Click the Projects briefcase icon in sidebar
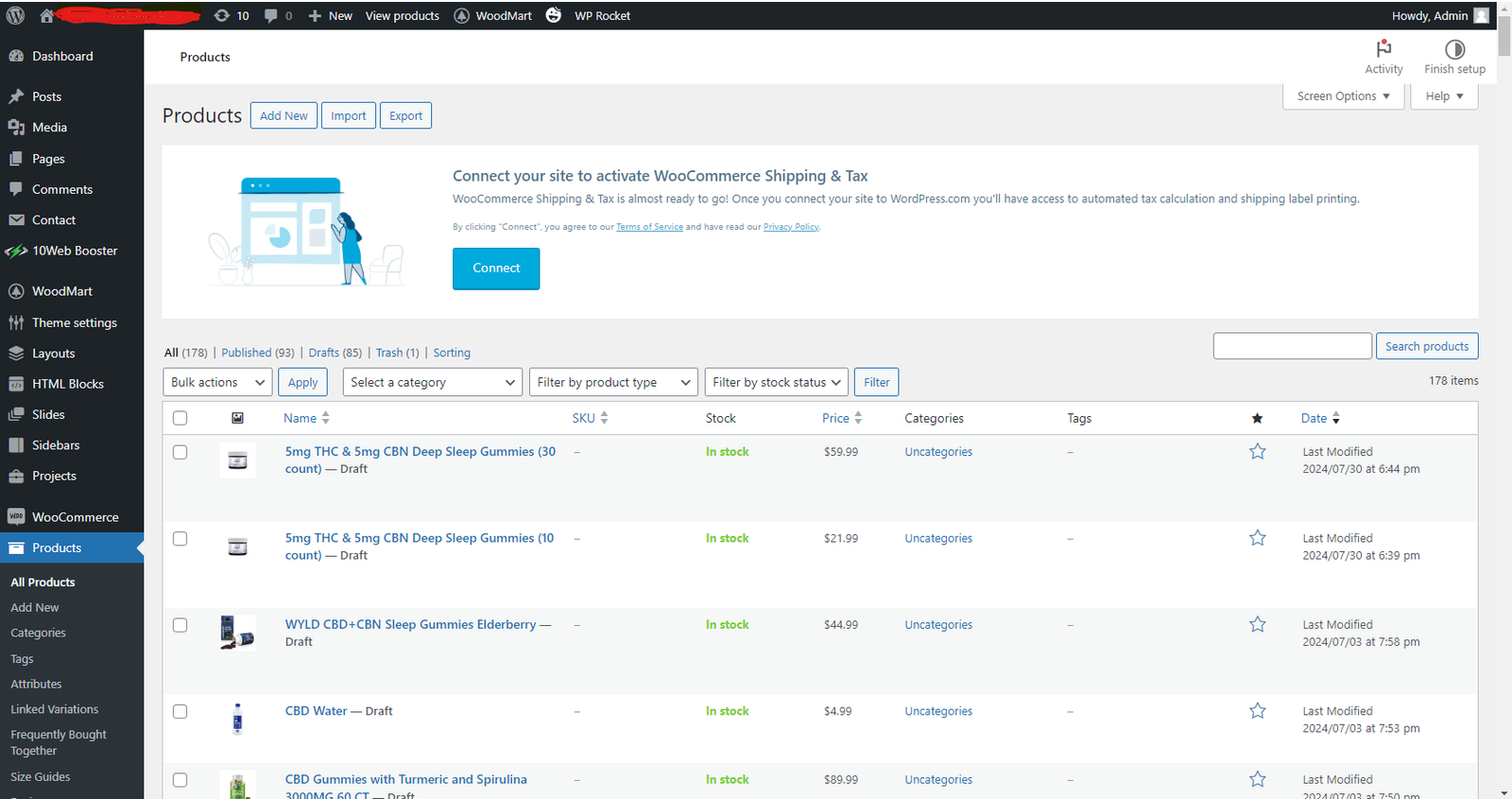This screenshot has height=799, width=1512. [x=16, y=476]
